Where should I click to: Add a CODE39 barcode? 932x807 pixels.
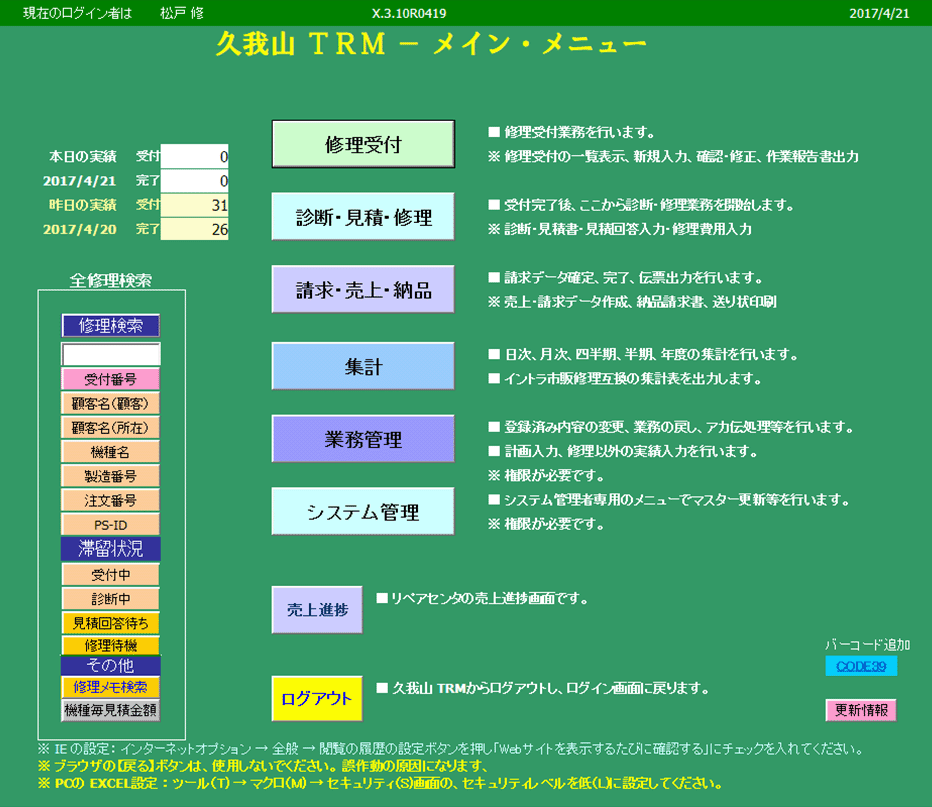(861, 666)
